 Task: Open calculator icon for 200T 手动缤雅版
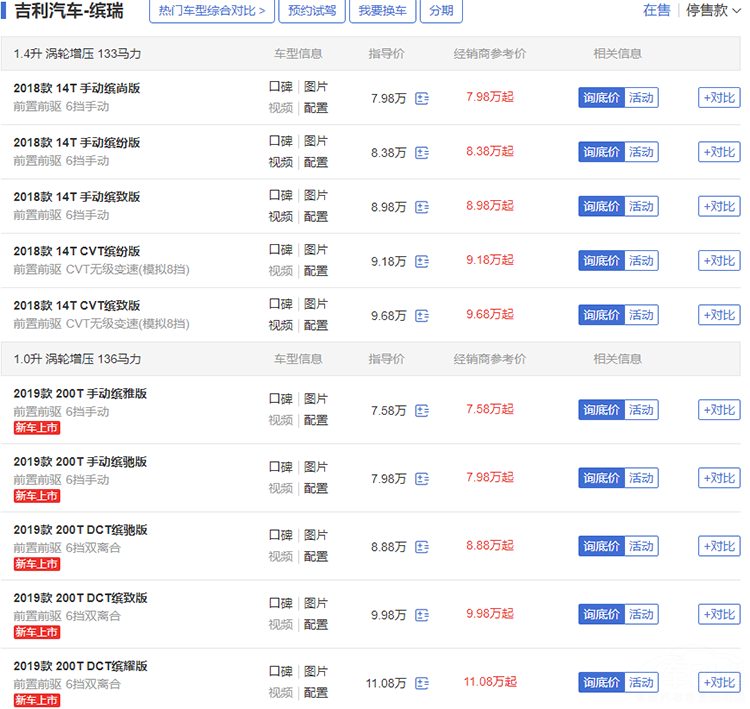(421, 410)
